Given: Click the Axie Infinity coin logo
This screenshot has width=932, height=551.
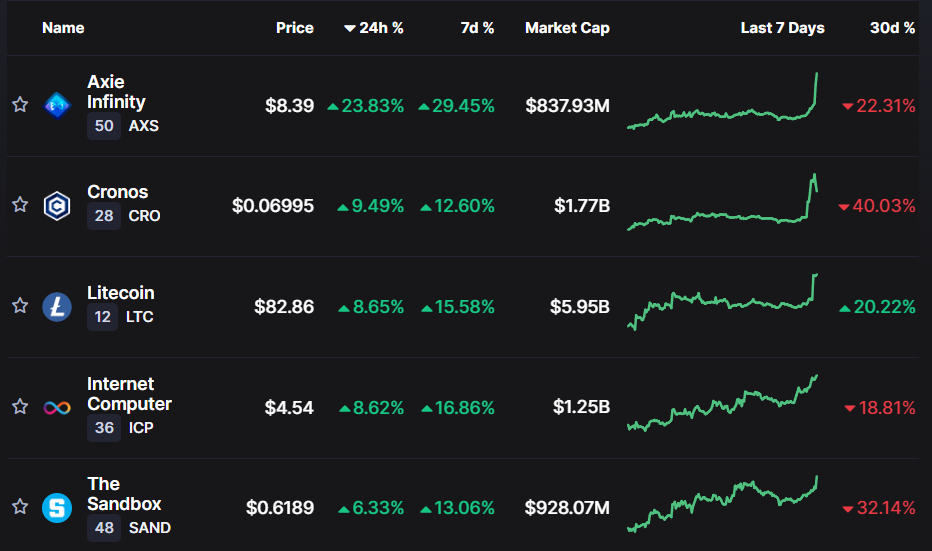Looking at the screenshot, I should click(x=57, y=105).
